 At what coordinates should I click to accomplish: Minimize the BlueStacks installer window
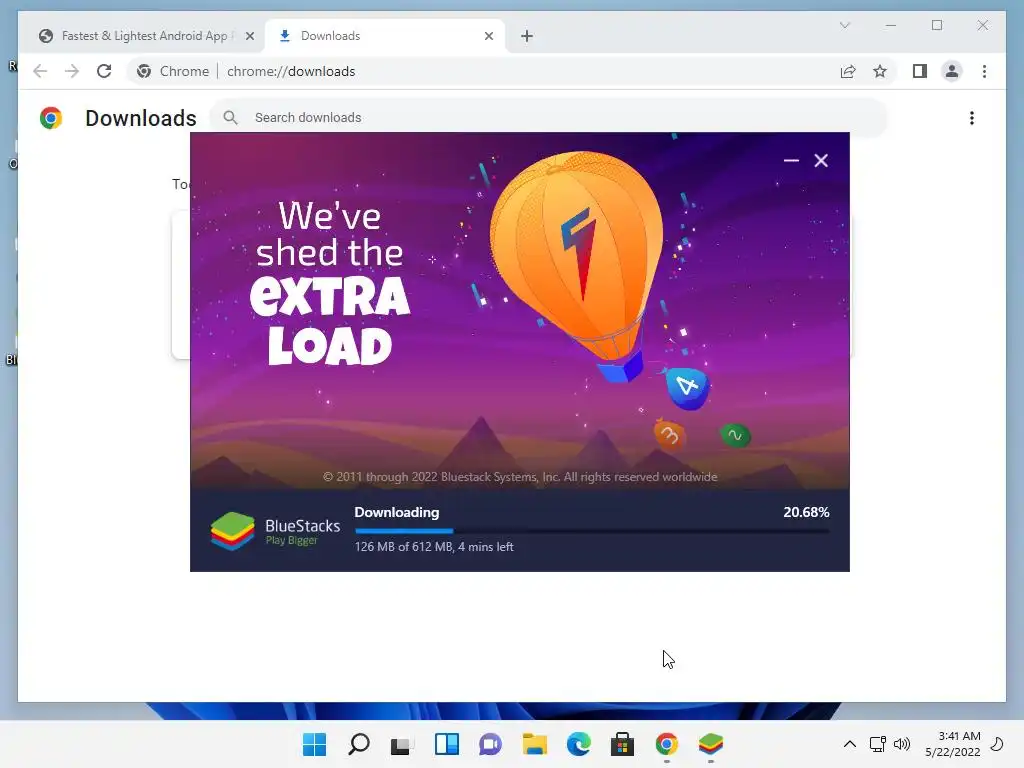(791, 161)
